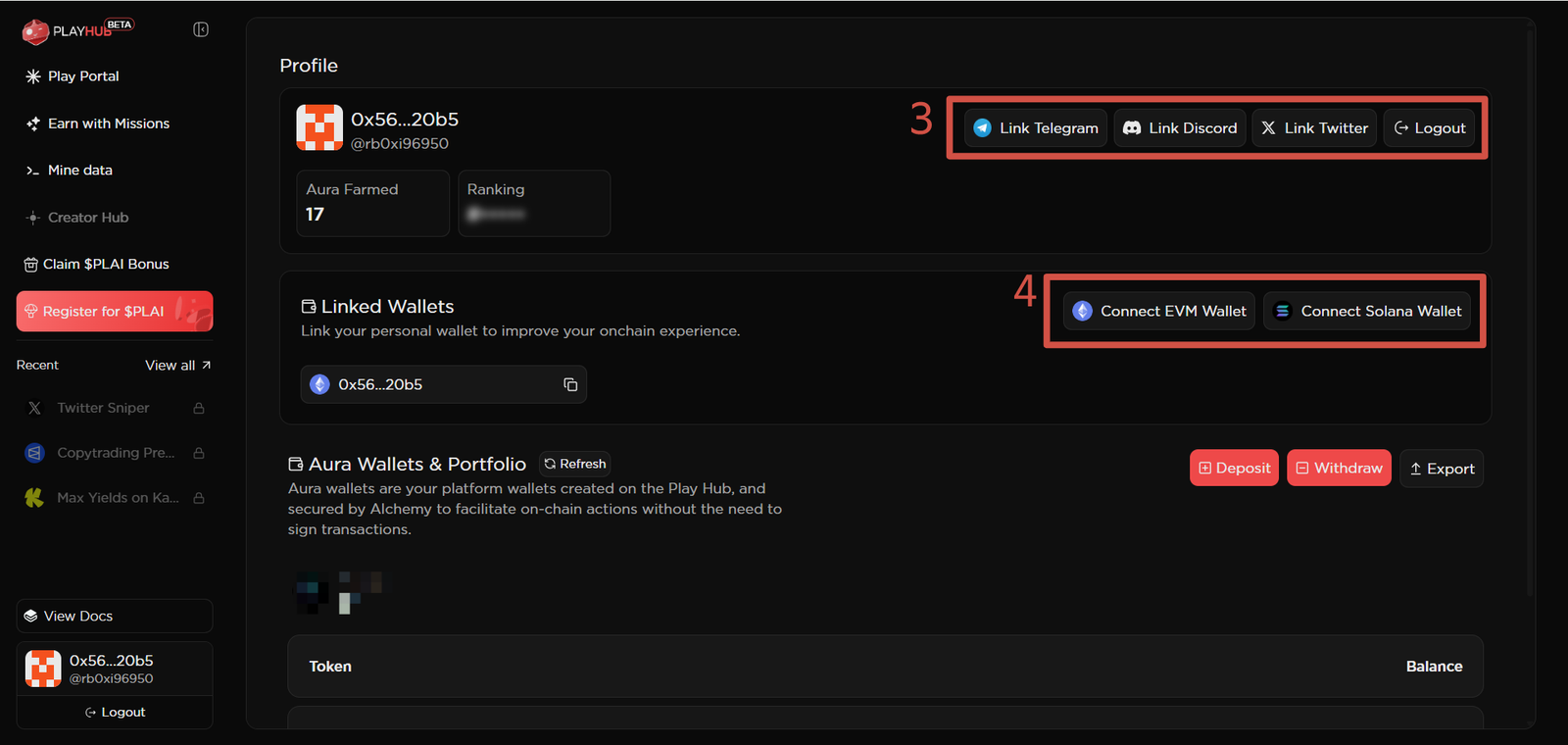Image resolution: width=1568 pixels, height=745 pixels.
Task: Refresh the Aura Wallets portfolio
Action: 575,464
